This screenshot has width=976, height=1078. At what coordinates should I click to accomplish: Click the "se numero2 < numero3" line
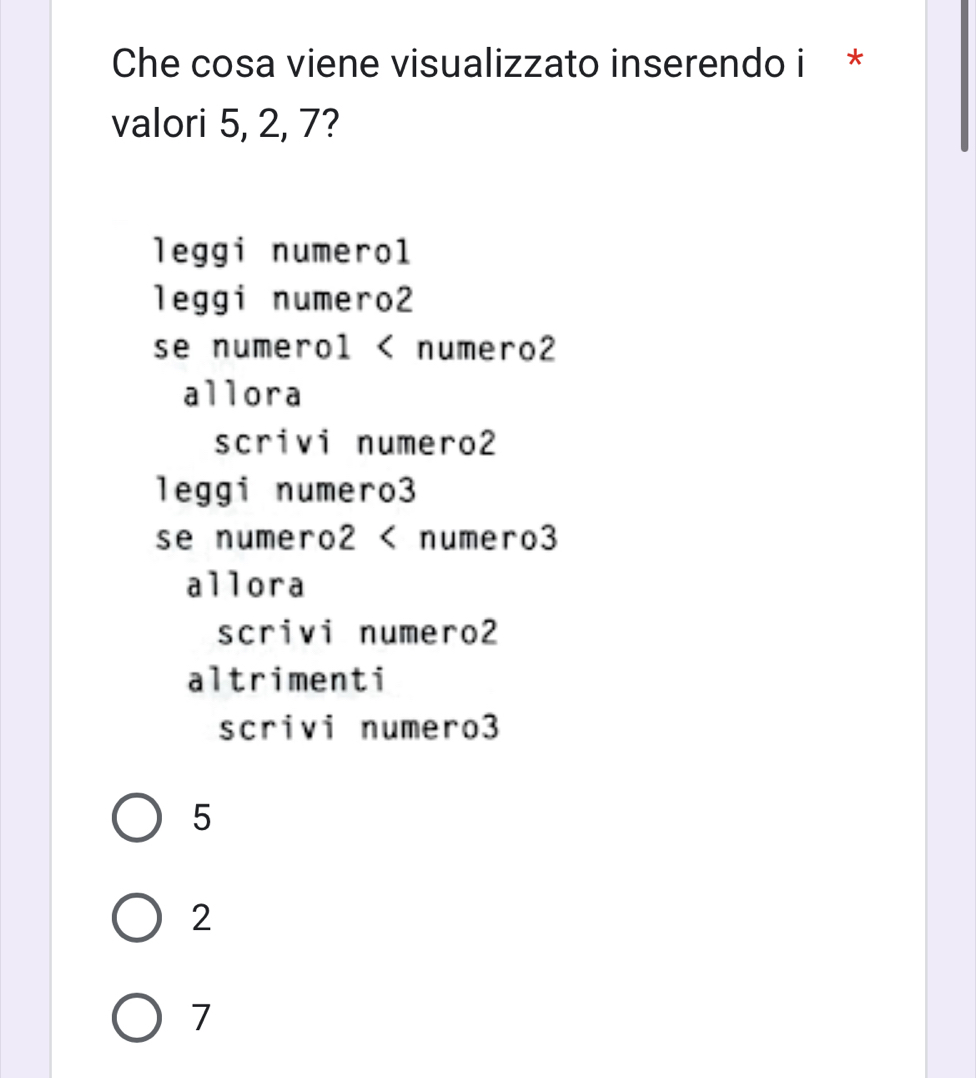click(x=354, y=539)
